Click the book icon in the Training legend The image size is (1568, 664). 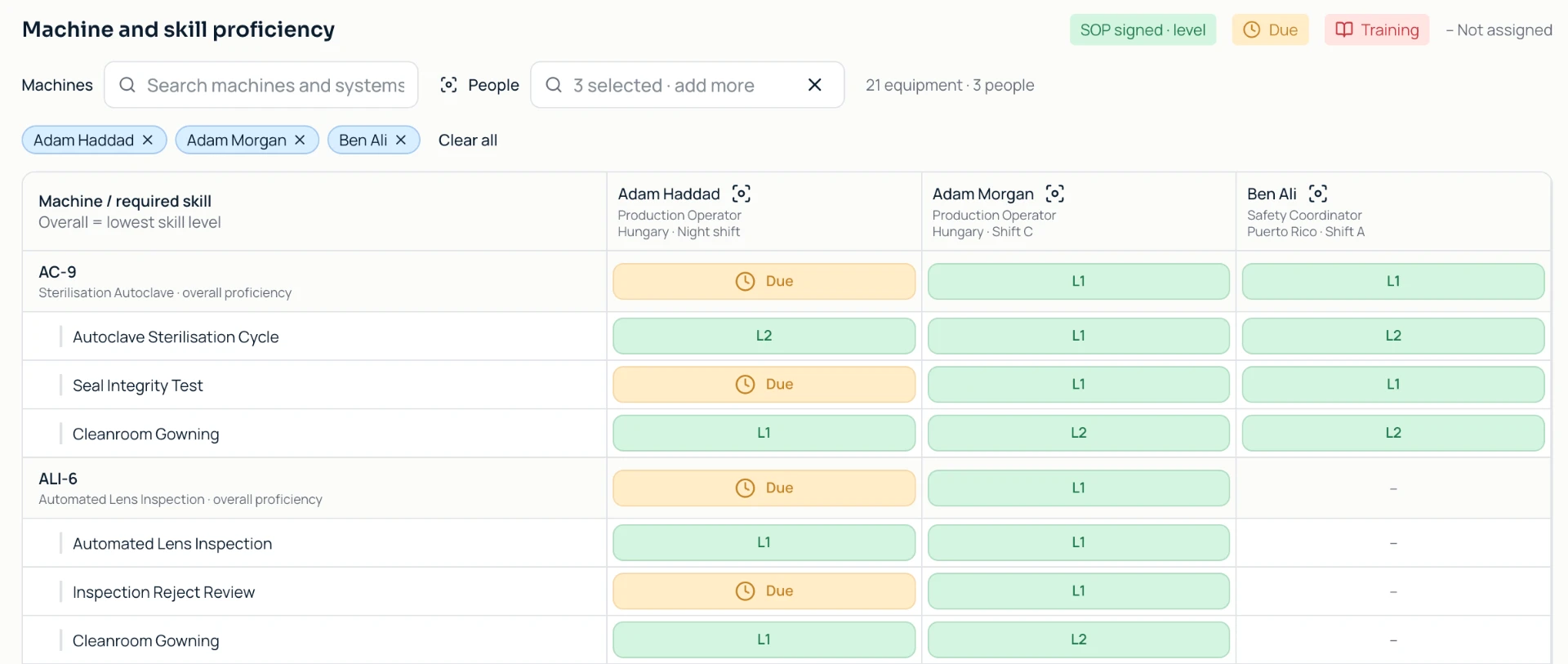[x=1344, y=30]
